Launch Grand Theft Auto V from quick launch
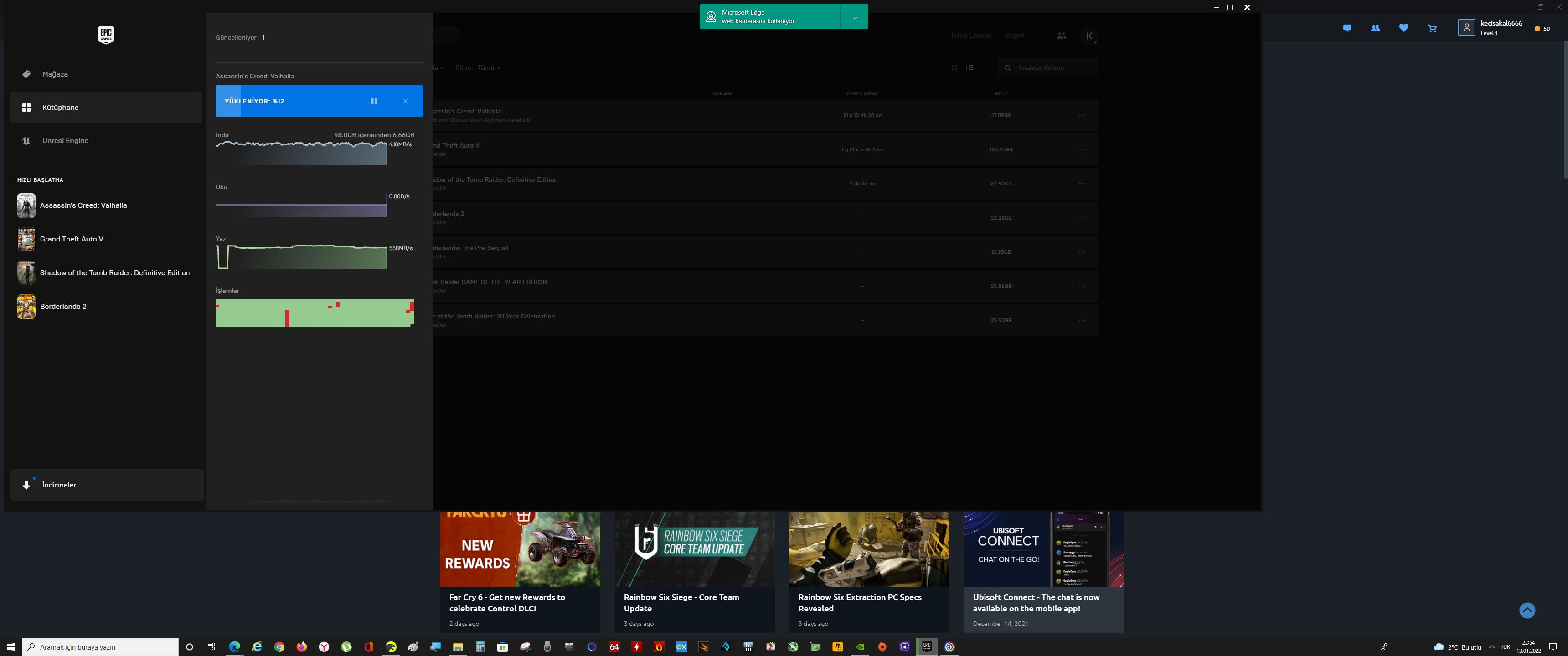This screenshot has width=1568, height=656. (72, 239)
